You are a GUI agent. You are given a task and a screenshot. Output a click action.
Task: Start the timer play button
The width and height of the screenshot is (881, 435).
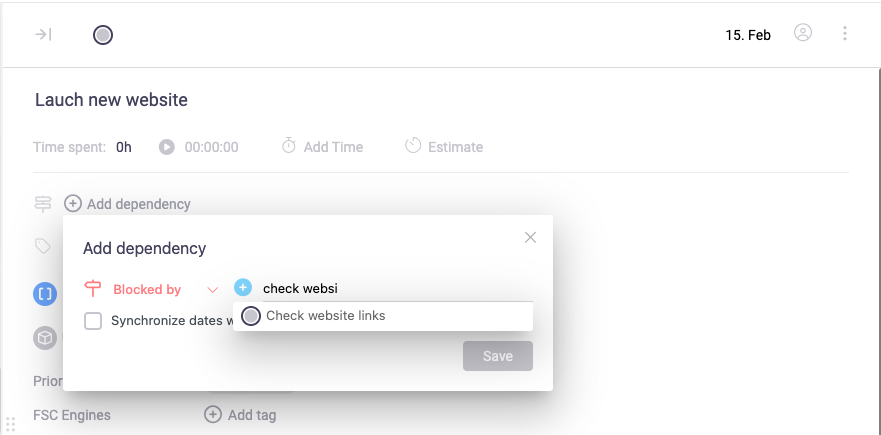pos(167,147)
